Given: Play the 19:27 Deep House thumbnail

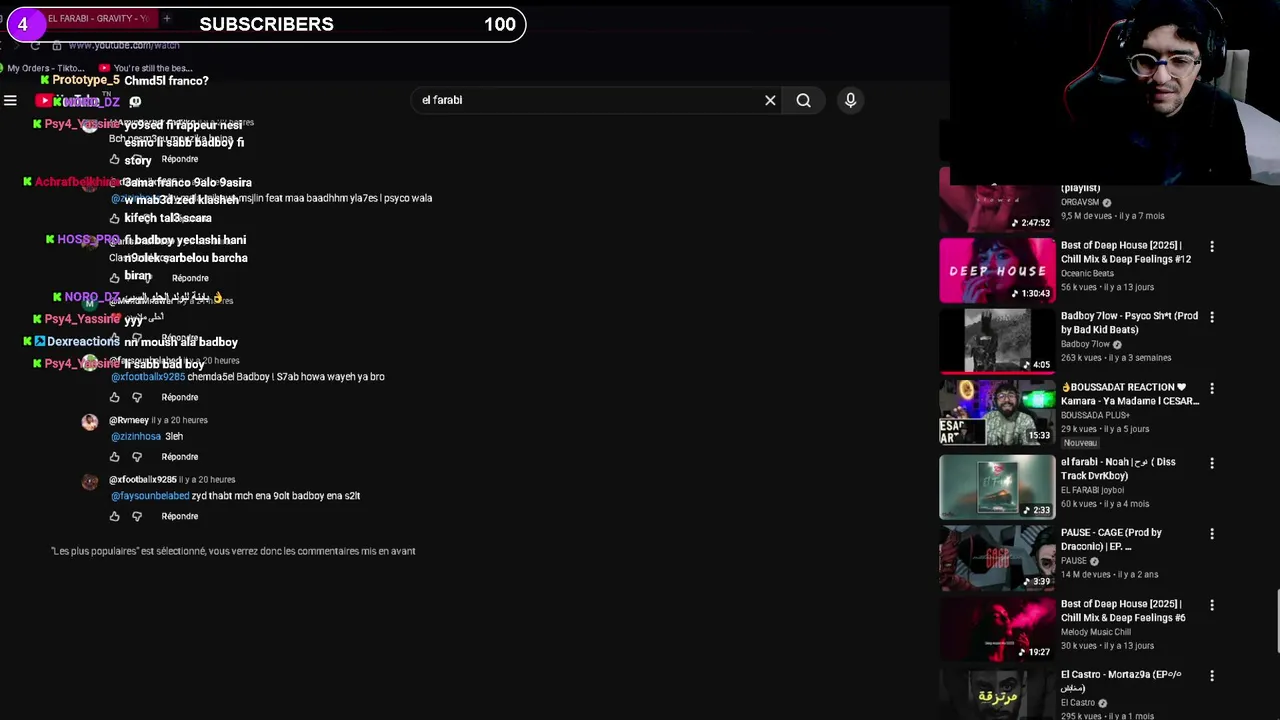Looking at the screenshot, I should 997,629.
